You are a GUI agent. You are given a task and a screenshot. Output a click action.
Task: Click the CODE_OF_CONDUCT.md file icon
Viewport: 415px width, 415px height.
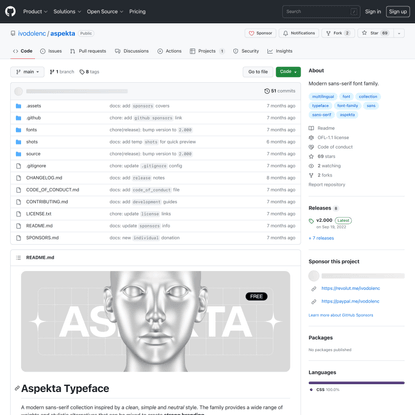click(x=19, y=190)
